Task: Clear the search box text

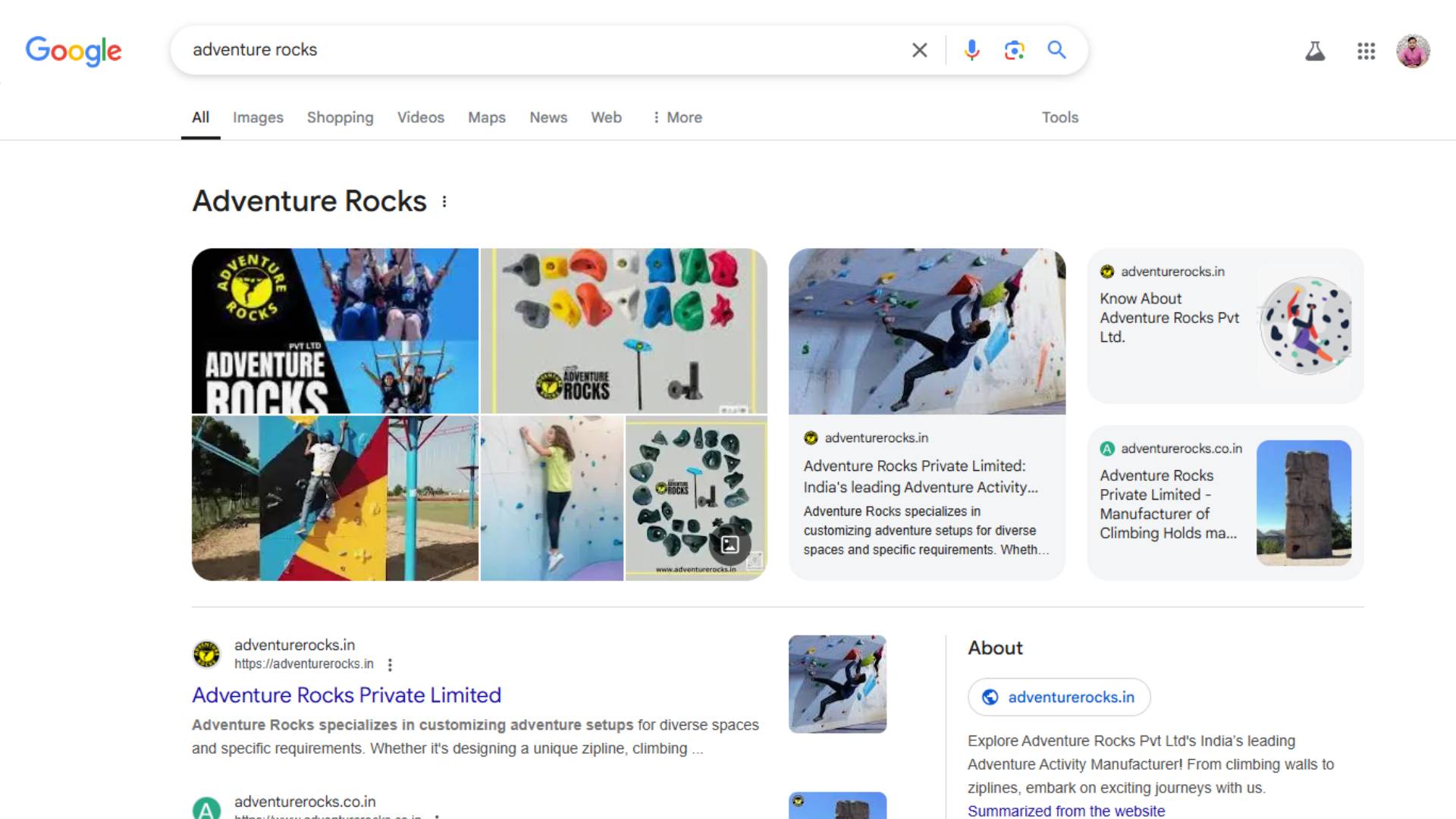Action: pos(919,50)
